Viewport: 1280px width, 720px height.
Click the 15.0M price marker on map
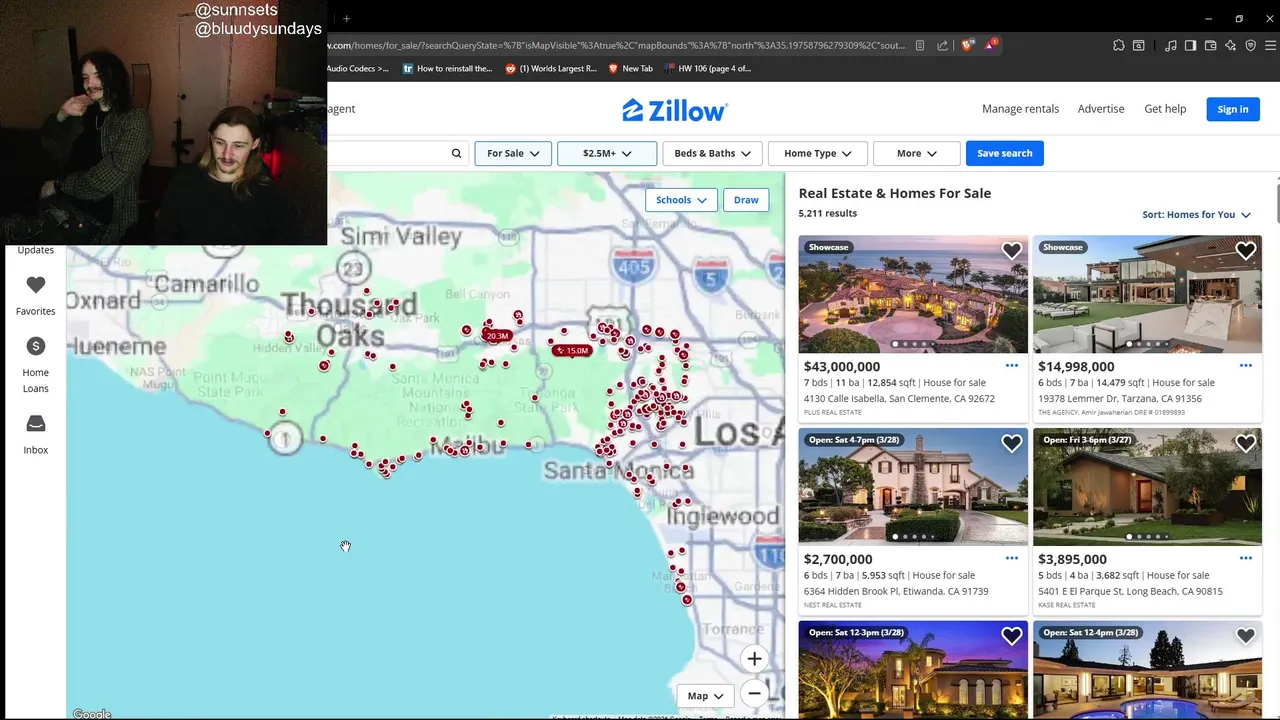pos(572,351)
